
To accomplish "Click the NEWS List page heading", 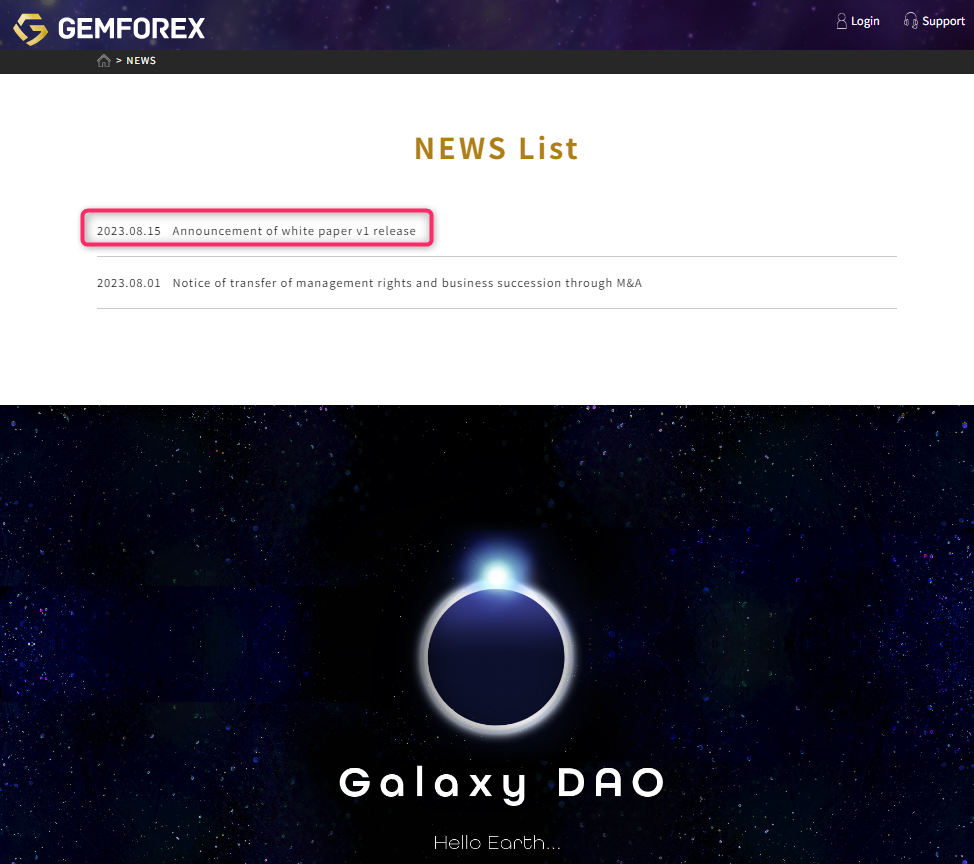I will pos(496,148).
